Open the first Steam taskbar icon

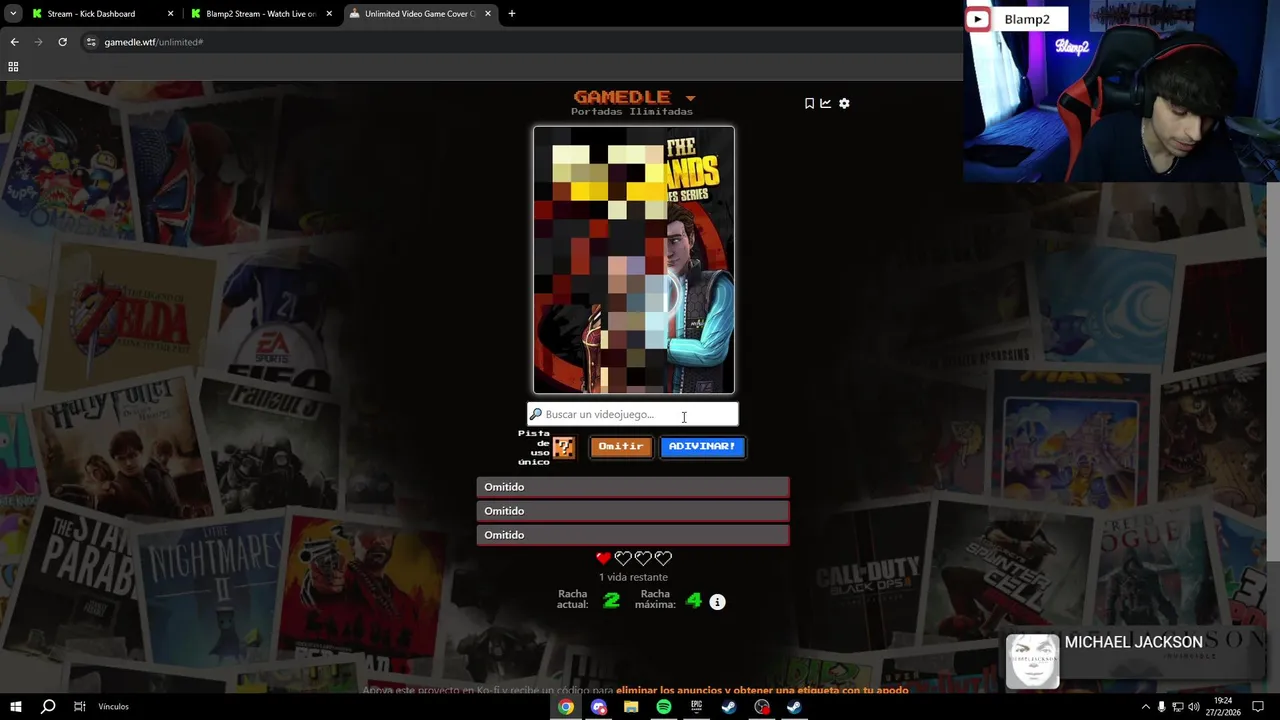(729, 707)
